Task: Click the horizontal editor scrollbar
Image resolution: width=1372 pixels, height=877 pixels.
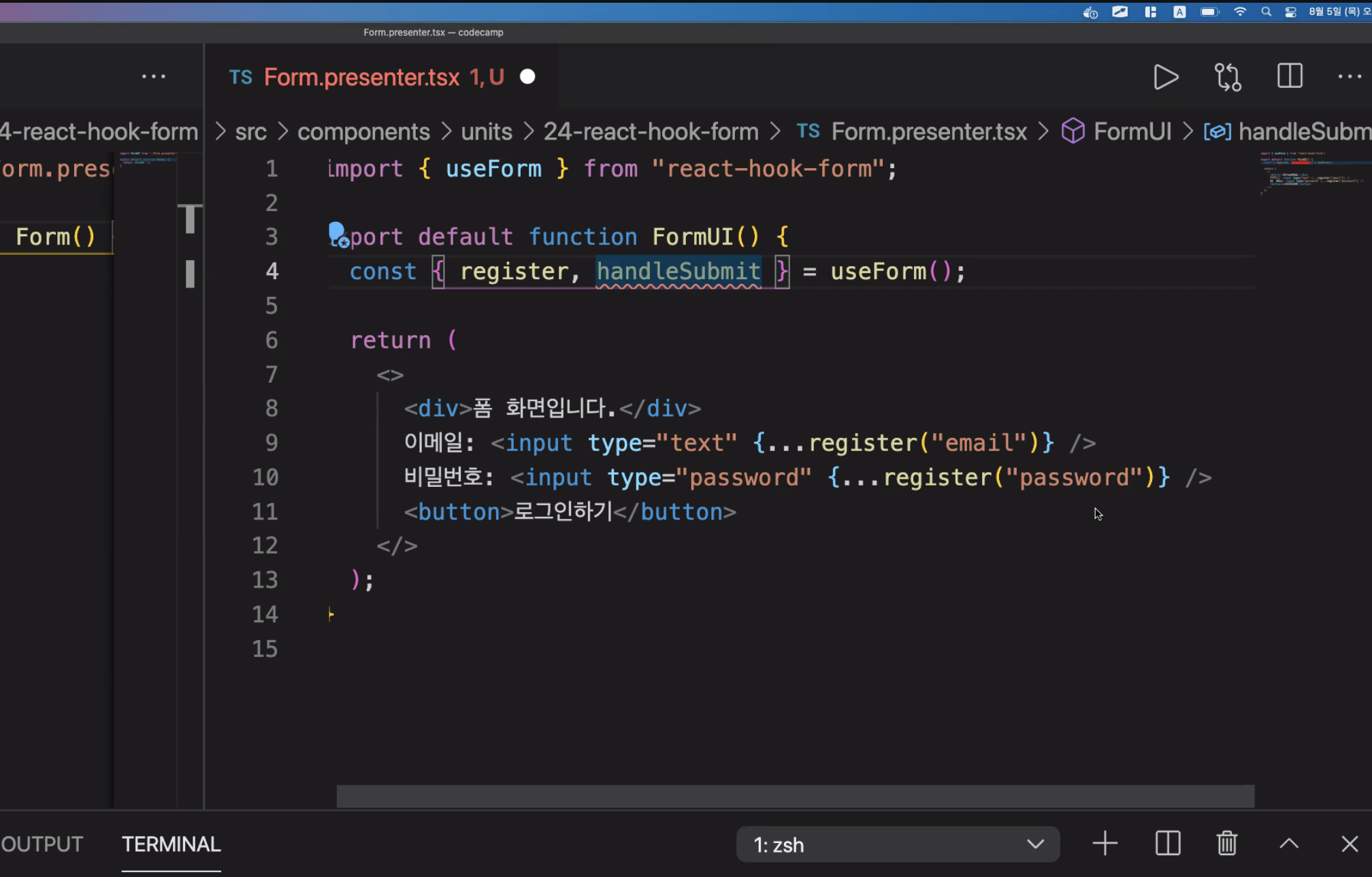Action: click(x=795, y=796)
